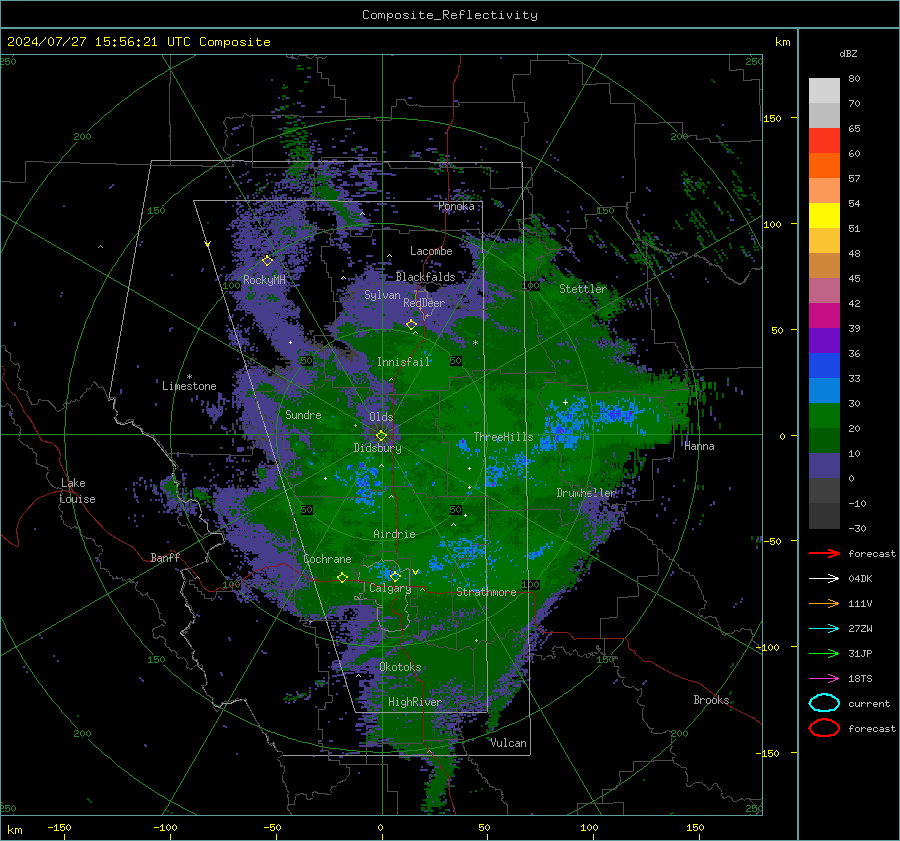The height and width of the screenshot is (841, 900).
Task: Click the ThreeHills city label
Action: tap(503, 437)
